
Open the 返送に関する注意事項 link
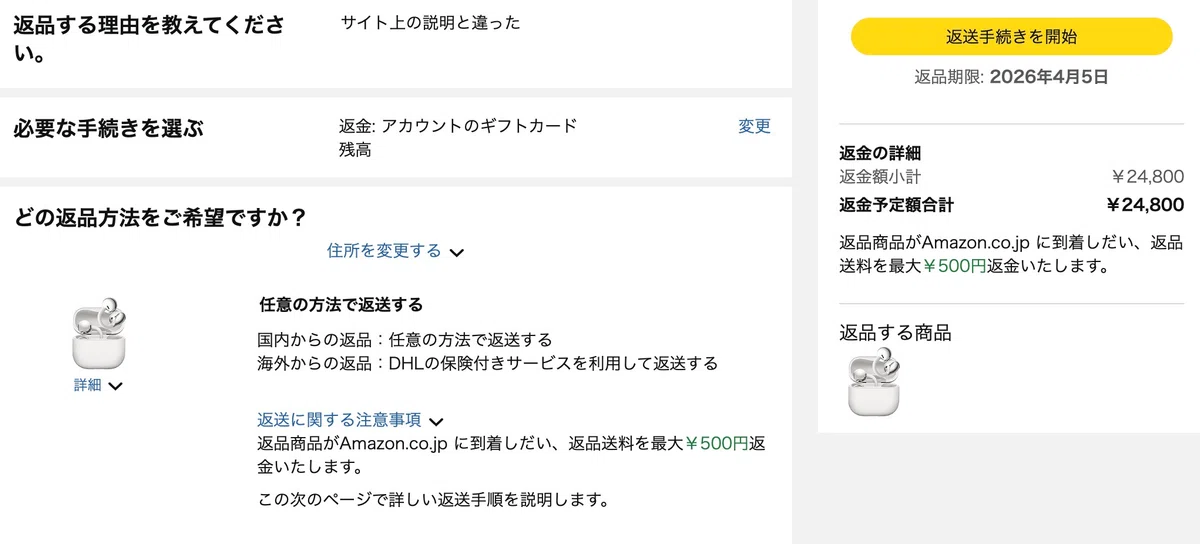coord(339,420)
